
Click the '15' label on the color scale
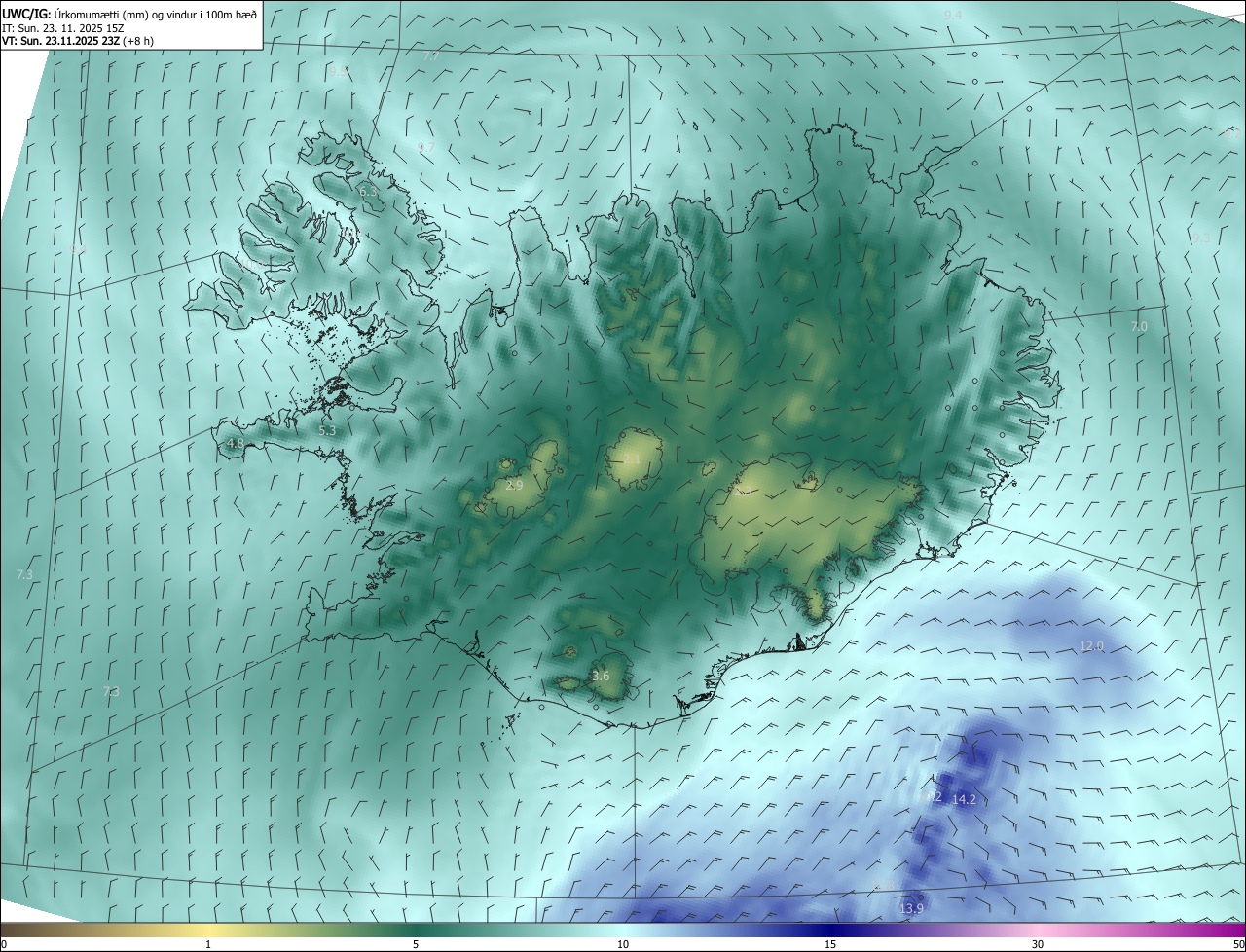pyautogui.click(x=830, y=944)
